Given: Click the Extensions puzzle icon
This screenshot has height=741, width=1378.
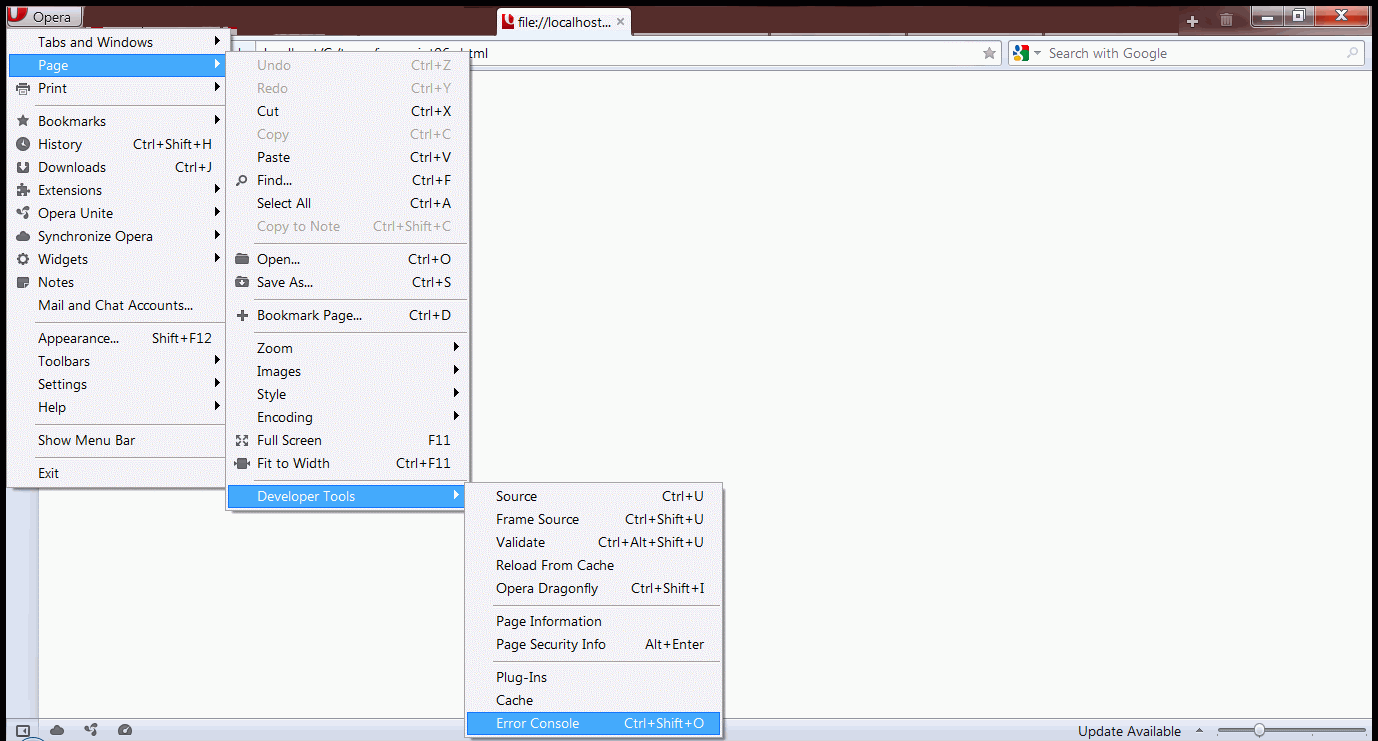Looking at the screenshot, I should click(23, 190).
